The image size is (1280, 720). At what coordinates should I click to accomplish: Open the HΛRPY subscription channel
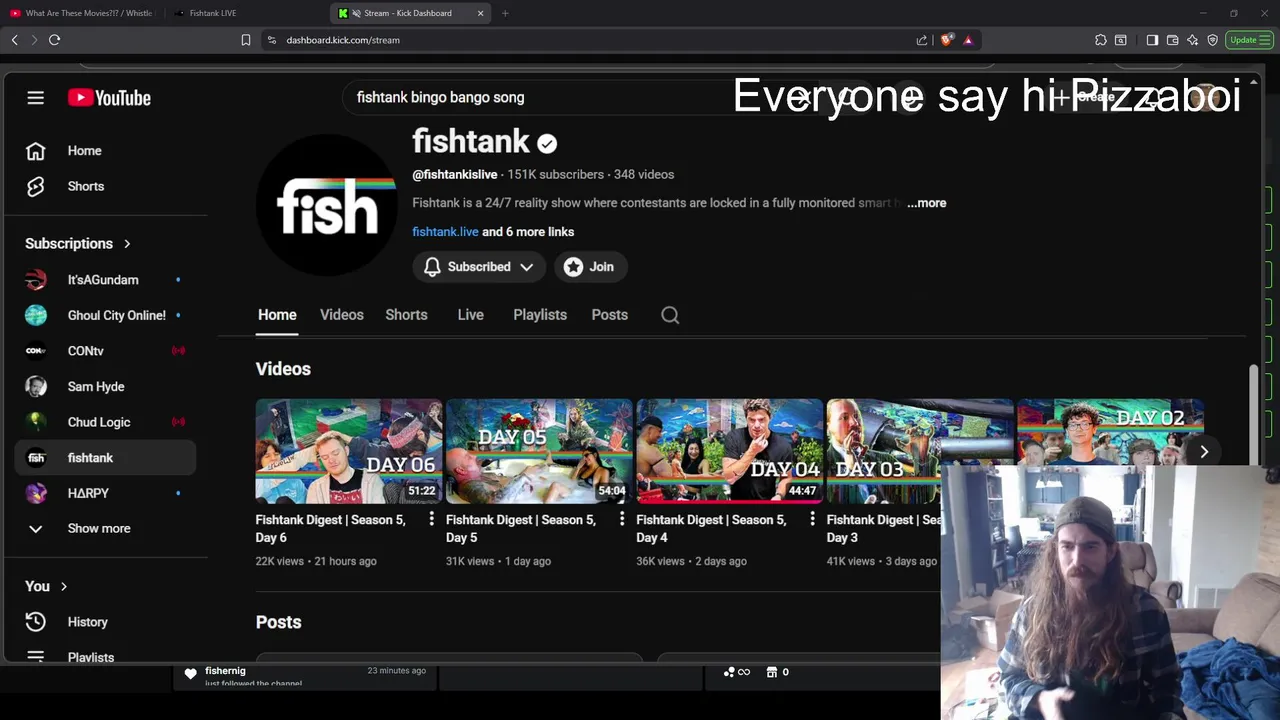[106, 493]
